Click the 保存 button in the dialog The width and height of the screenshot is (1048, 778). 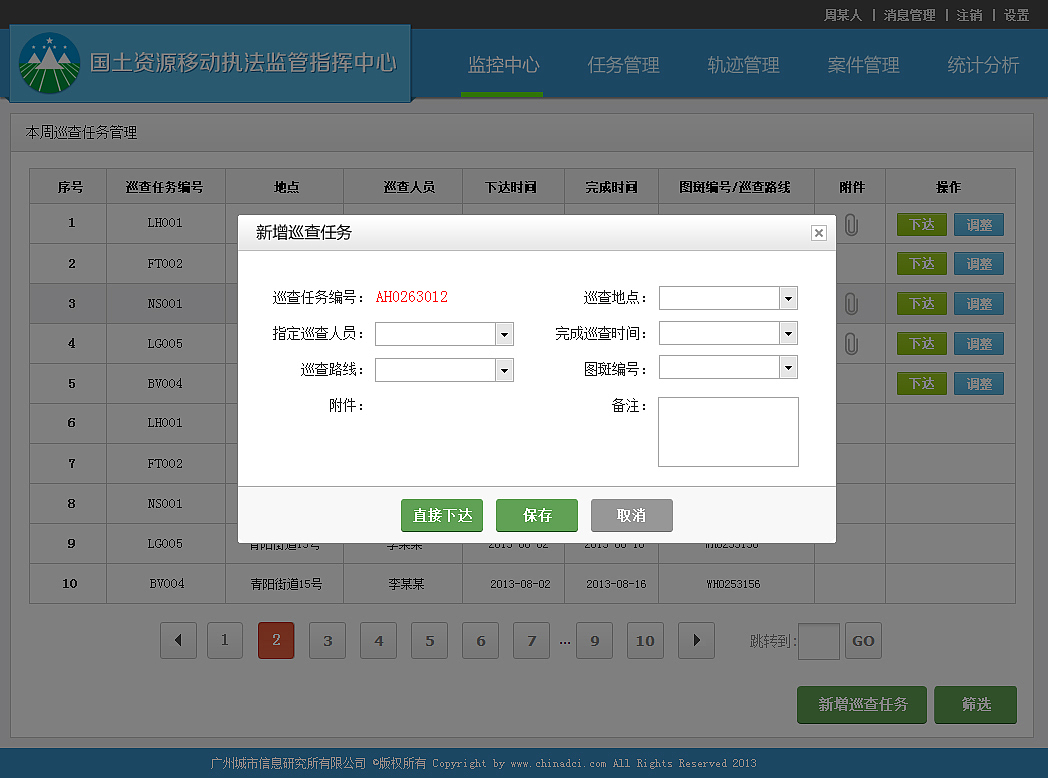537,515
